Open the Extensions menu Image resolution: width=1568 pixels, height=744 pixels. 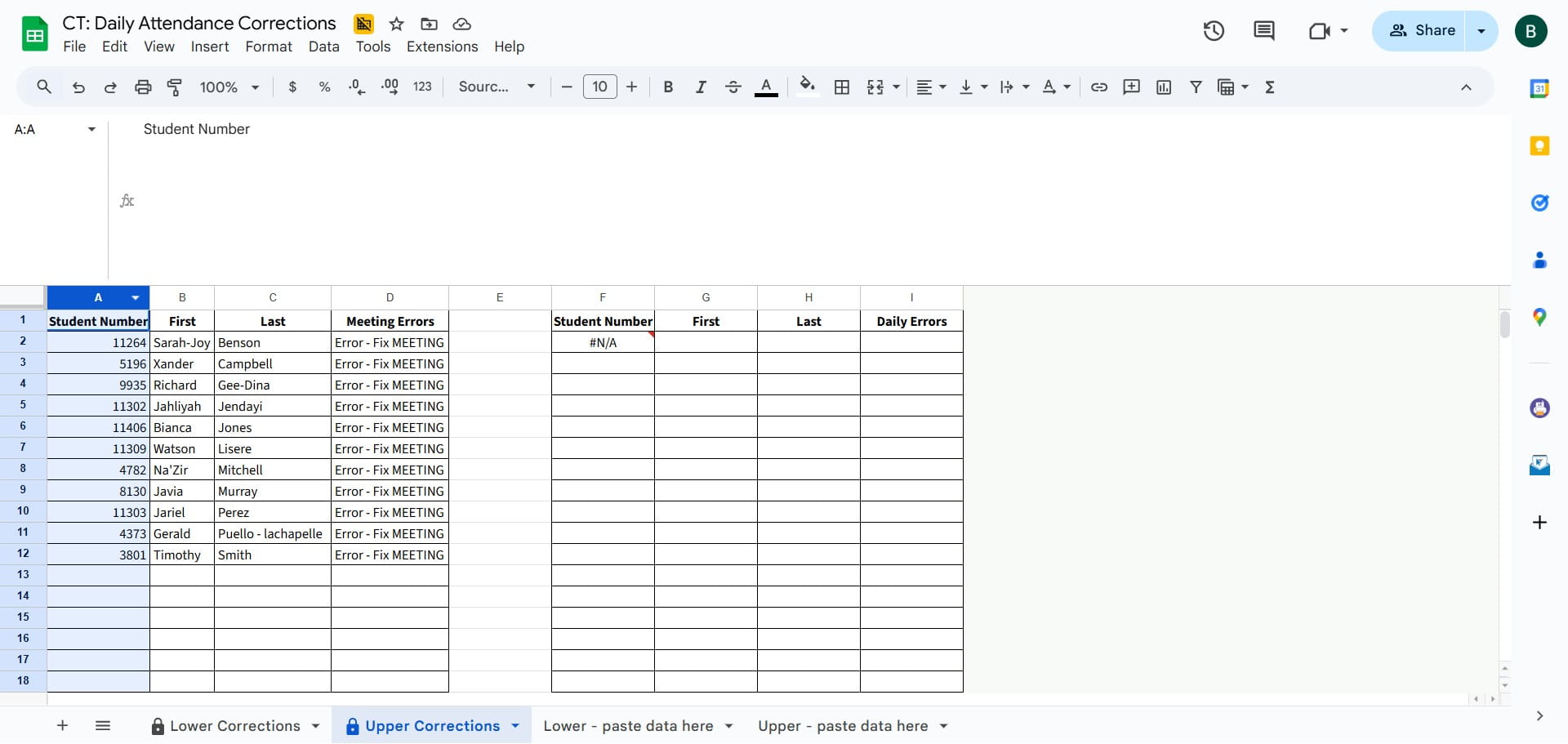pyautogui.click(x=443, y=47)
